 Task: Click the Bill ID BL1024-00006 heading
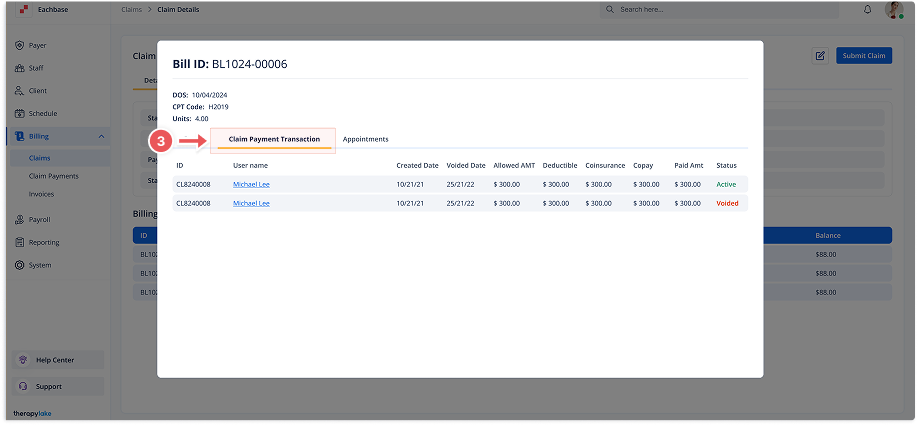tap(230, 64)
